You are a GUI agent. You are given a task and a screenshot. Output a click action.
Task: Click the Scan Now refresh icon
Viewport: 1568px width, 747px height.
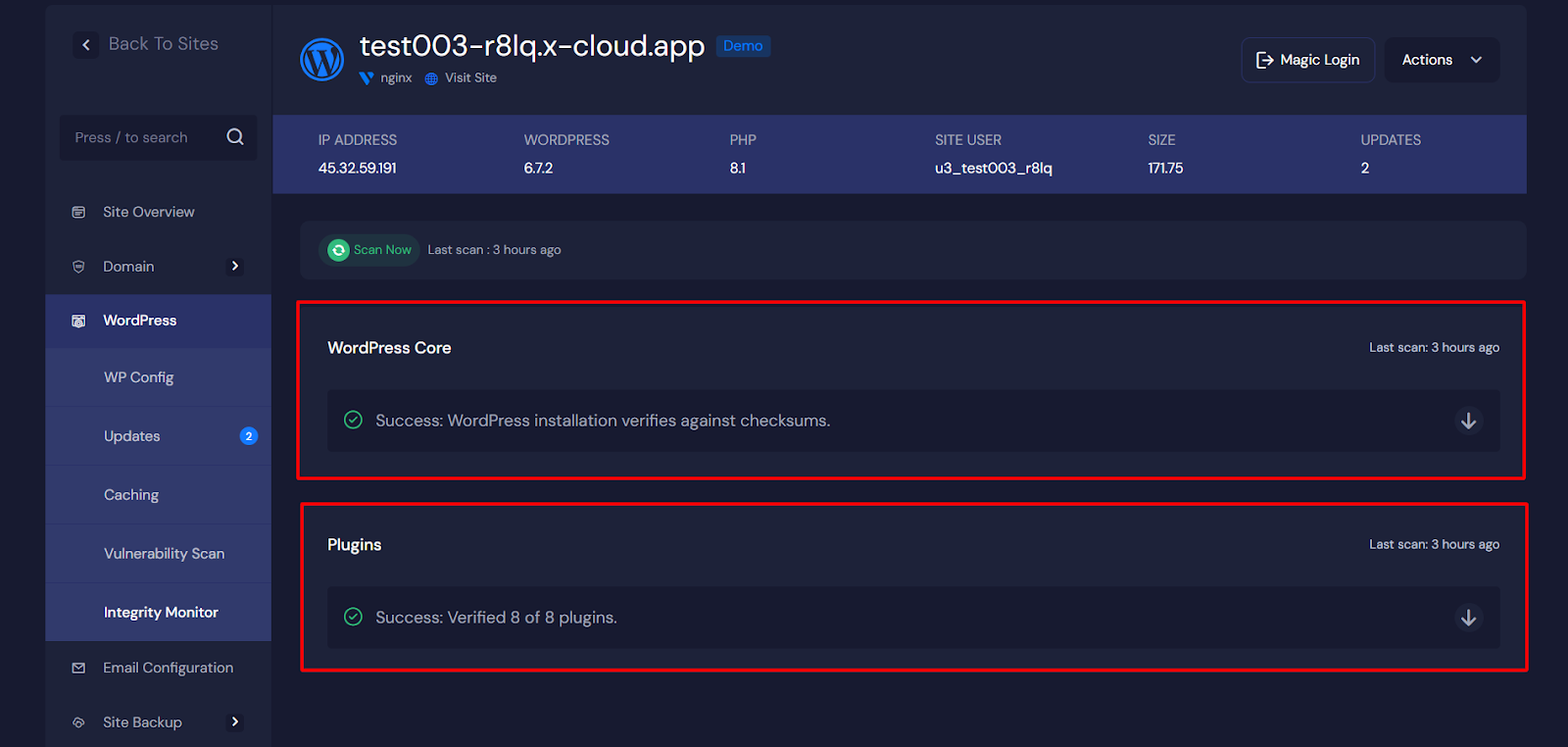pyautogui.click(x=338, y=250)
